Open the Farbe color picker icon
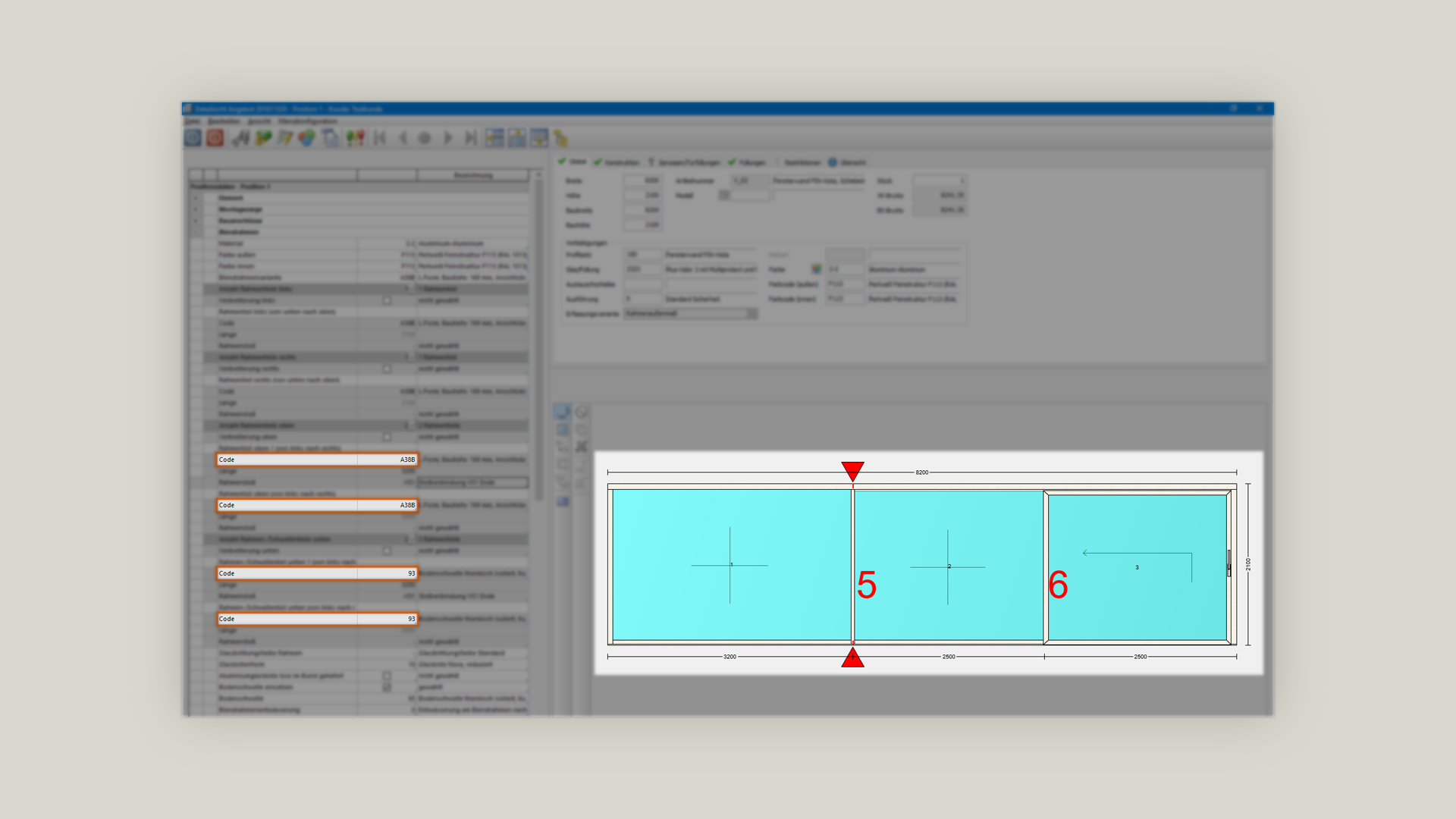The width and height of the screenshot is (1456, 819). [816, 269]
